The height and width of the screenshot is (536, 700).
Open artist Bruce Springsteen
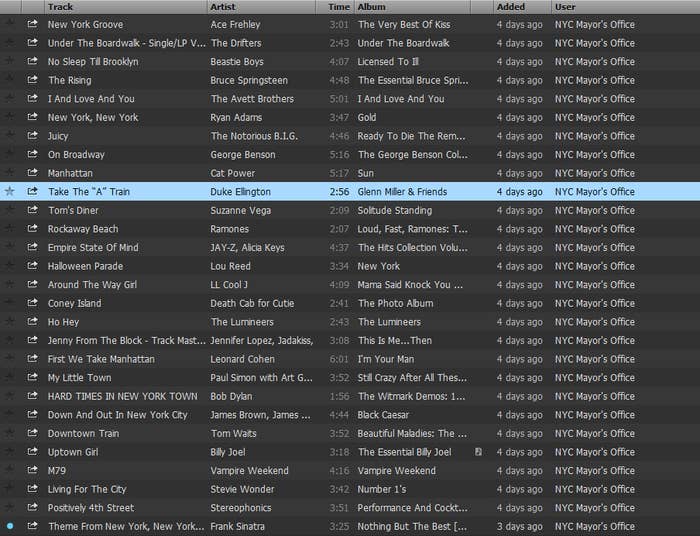click(x=249, y=80)
